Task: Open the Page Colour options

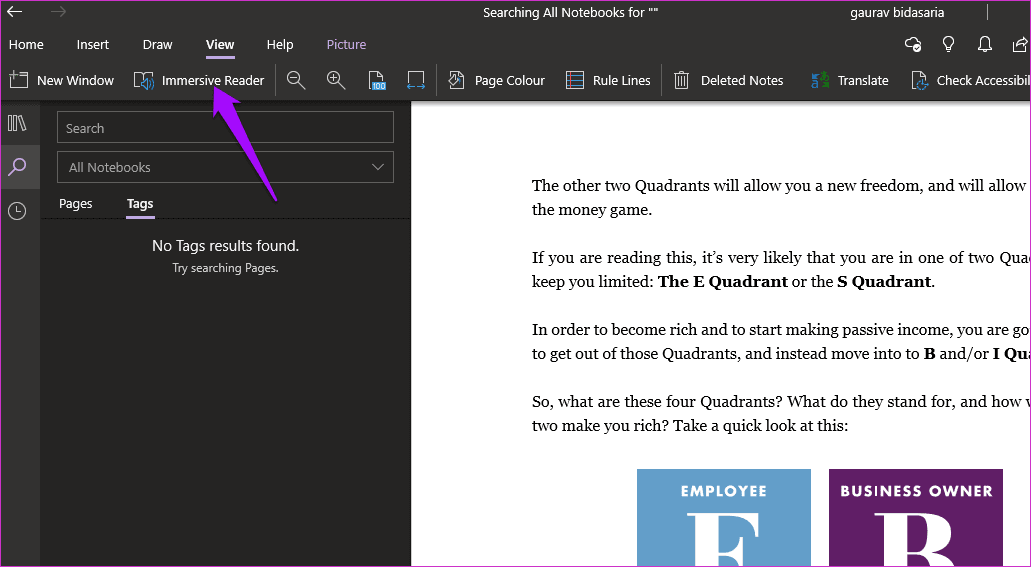Action: 496,80
